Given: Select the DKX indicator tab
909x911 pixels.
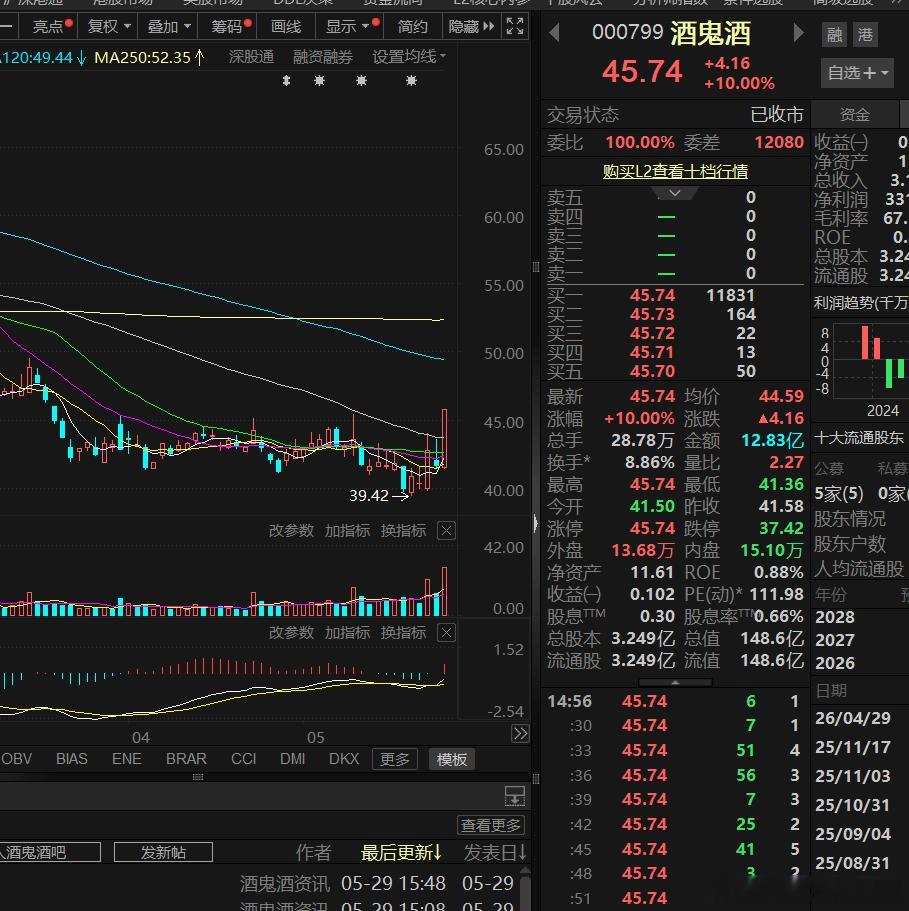Looking at the screenshot, I should pos(344,759).
